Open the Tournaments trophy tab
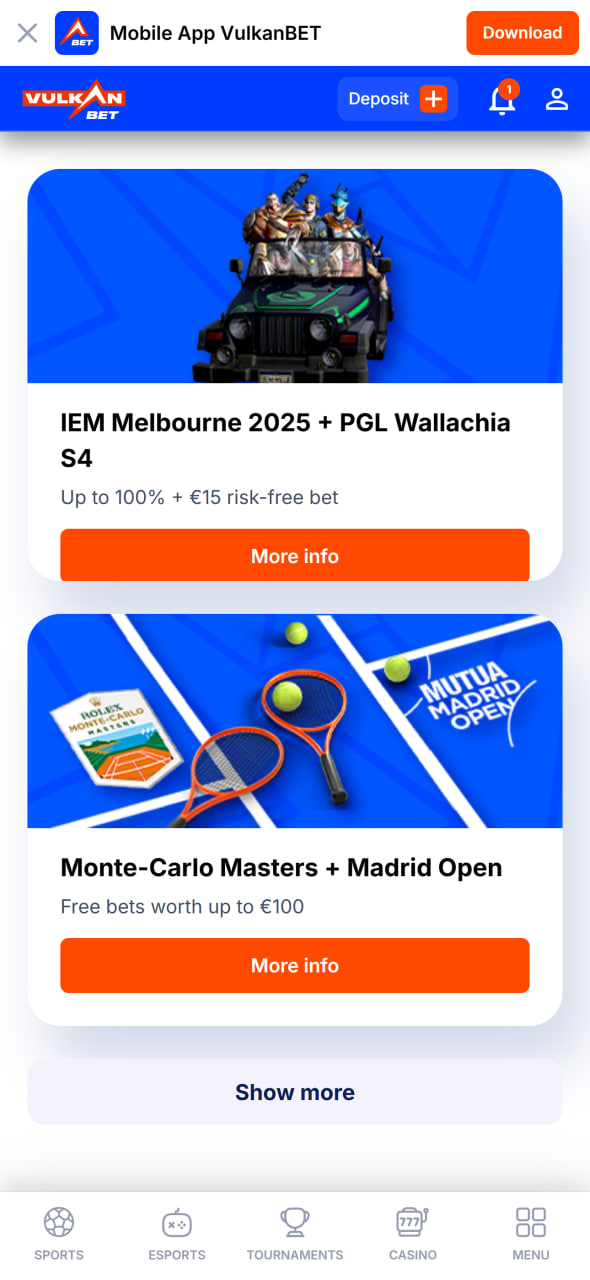 click(295, 1234)
